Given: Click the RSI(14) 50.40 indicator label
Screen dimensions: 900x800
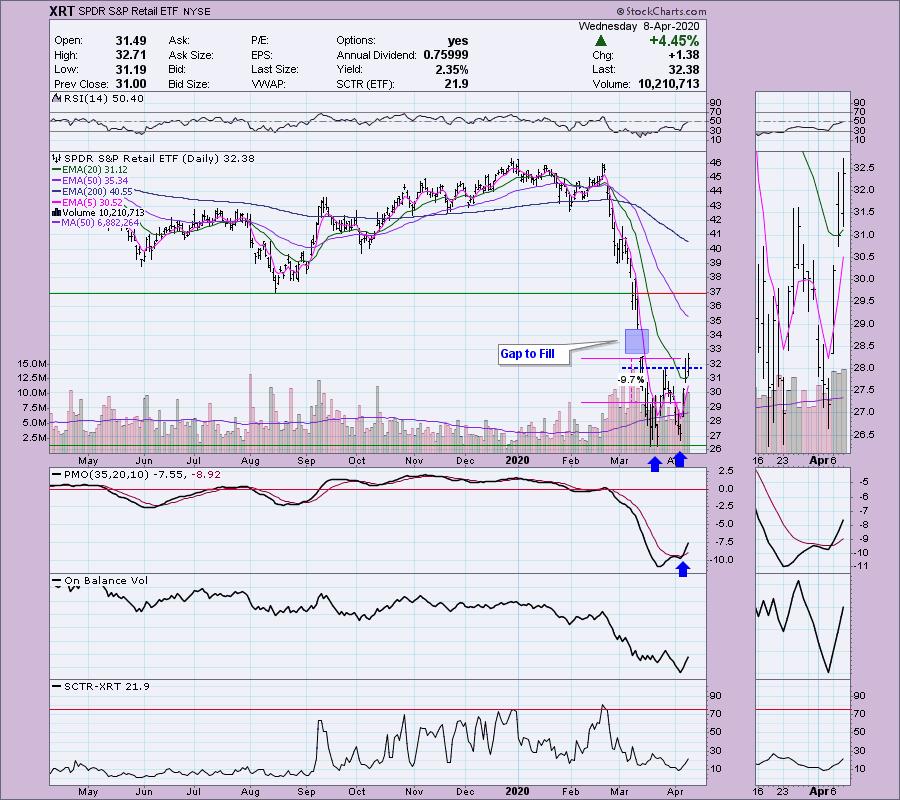Looking at the screenshot, I should pos(98,99).
